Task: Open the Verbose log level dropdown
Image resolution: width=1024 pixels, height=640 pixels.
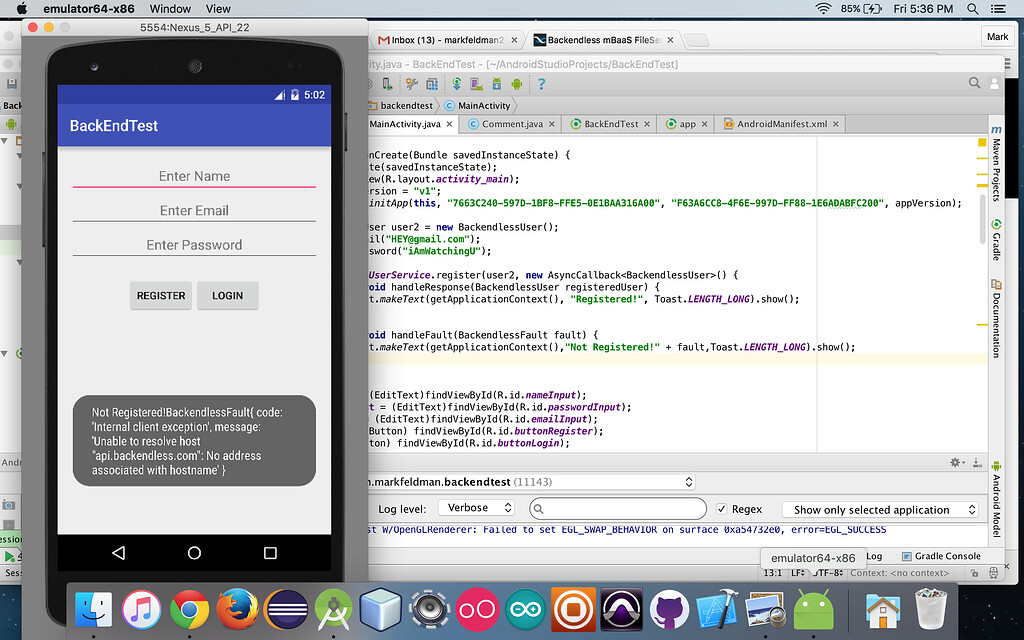Action: (477, 507)
